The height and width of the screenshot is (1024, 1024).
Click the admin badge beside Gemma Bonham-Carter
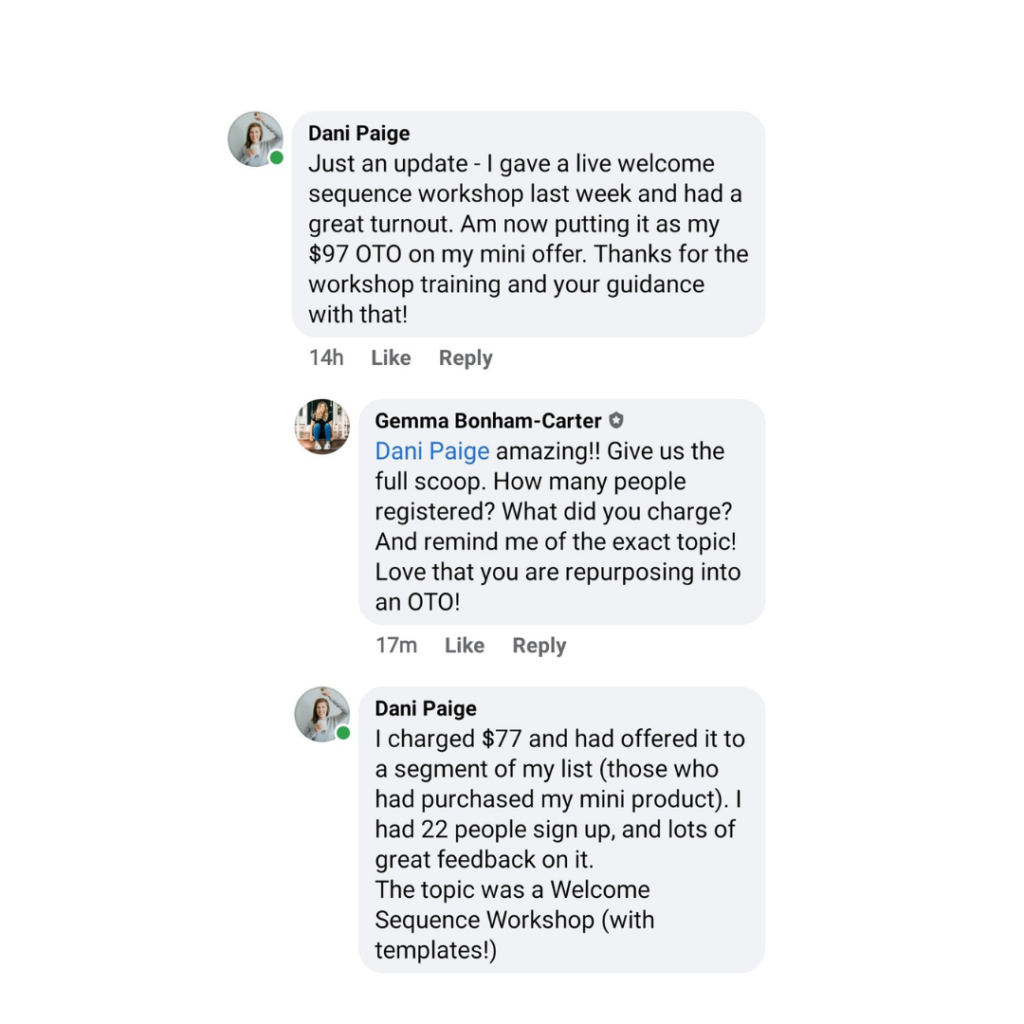[616, 421]
